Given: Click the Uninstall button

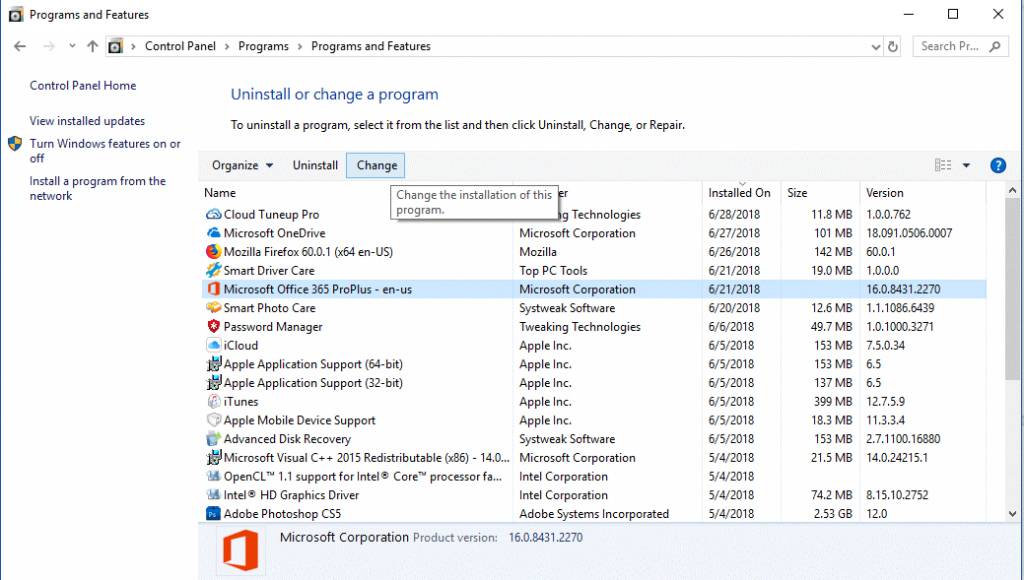Looking at the screenshot, I should (315, 165).
